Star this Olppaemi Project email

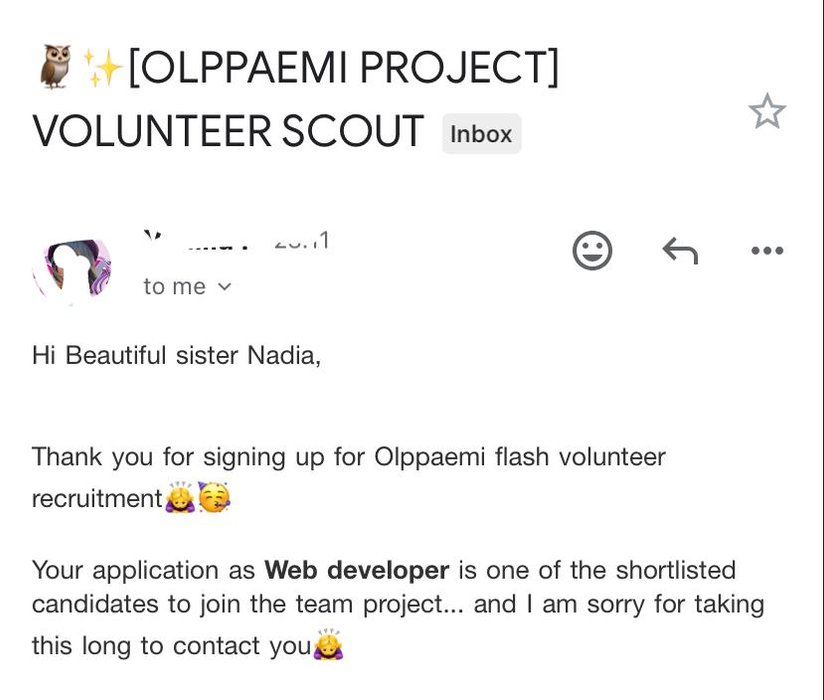coord(767,111)
